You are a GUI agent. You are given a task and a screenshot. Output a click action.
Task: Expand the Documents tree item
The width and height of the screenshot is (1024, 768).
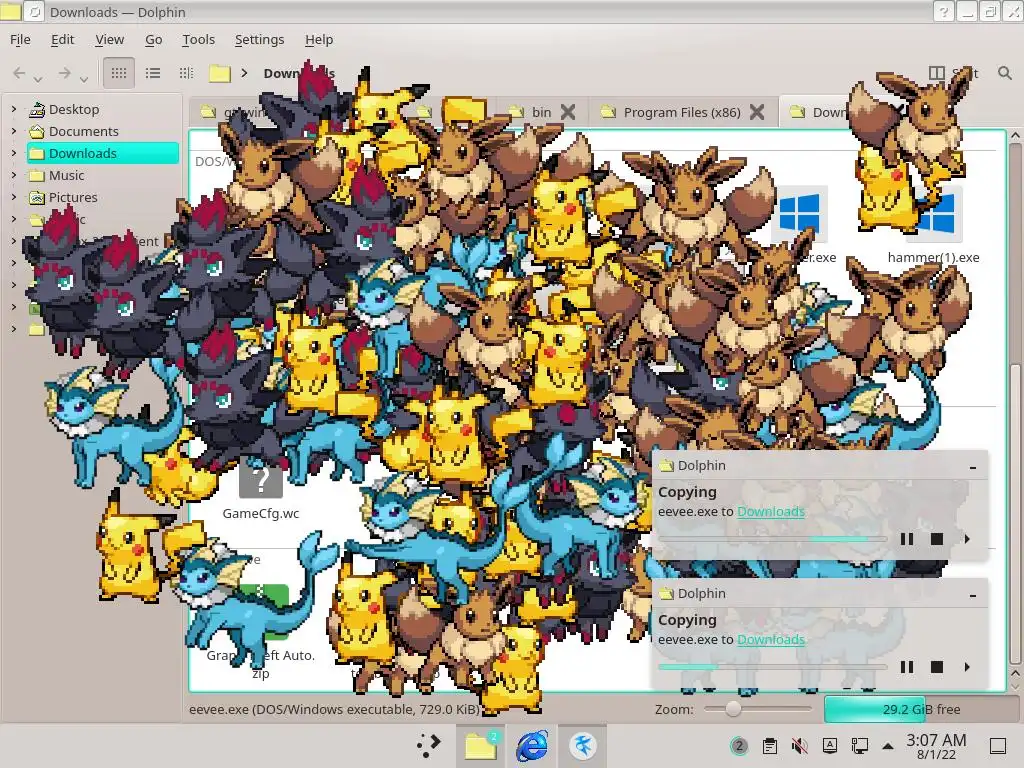tap(14, 131)
